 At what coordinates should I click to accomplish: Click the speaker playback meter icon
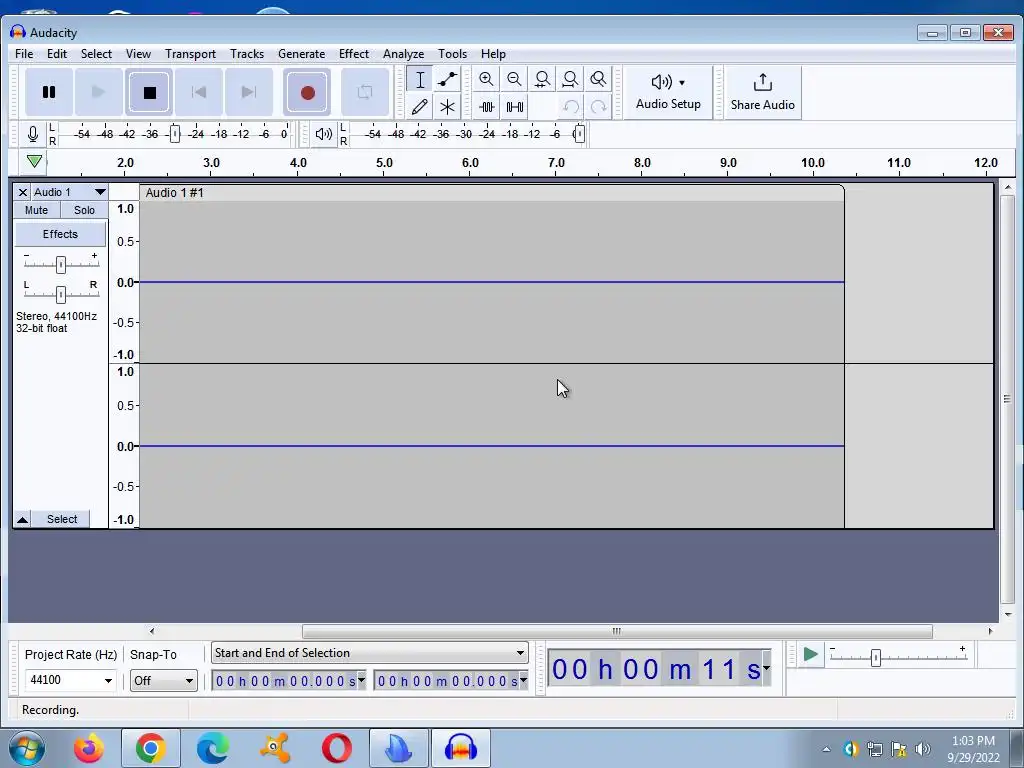(323, 134)
